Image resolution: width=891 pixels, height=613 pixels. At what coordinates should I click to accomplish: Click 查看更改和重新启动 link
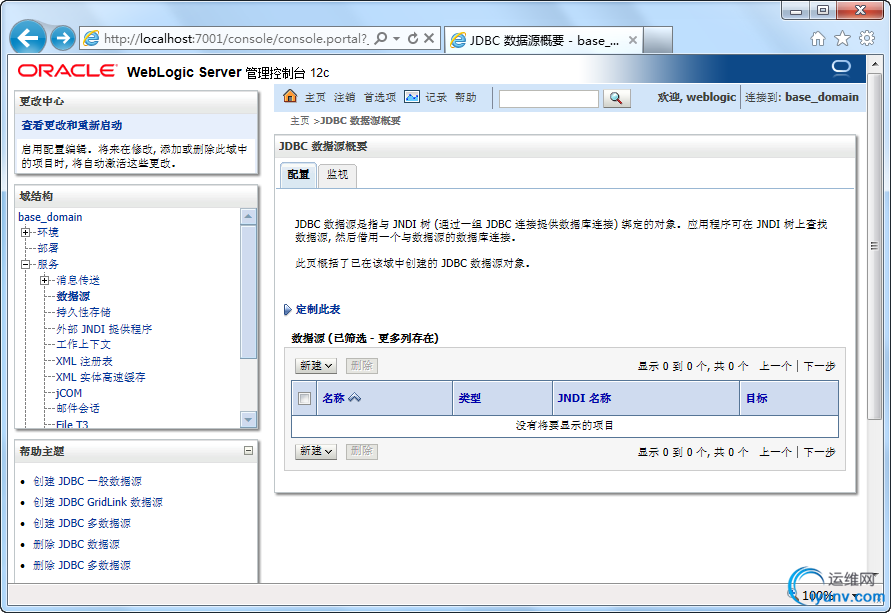pyautogui.click(x=72, y=125)
